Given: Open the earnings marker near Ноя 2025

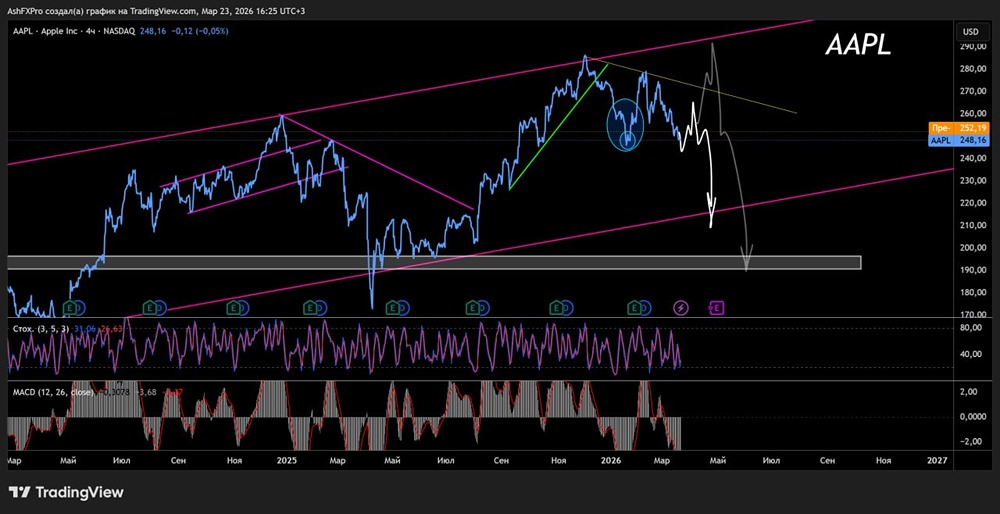Looking at the screenshot, I should pyautogui.click(x=556, y=308).
